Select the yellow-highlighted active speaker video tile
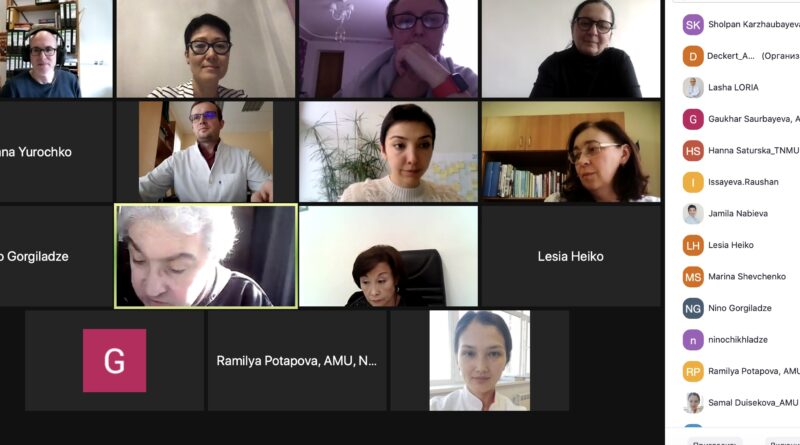The width and height of the screenshot is (800, 445). click(x=206, y=256)
